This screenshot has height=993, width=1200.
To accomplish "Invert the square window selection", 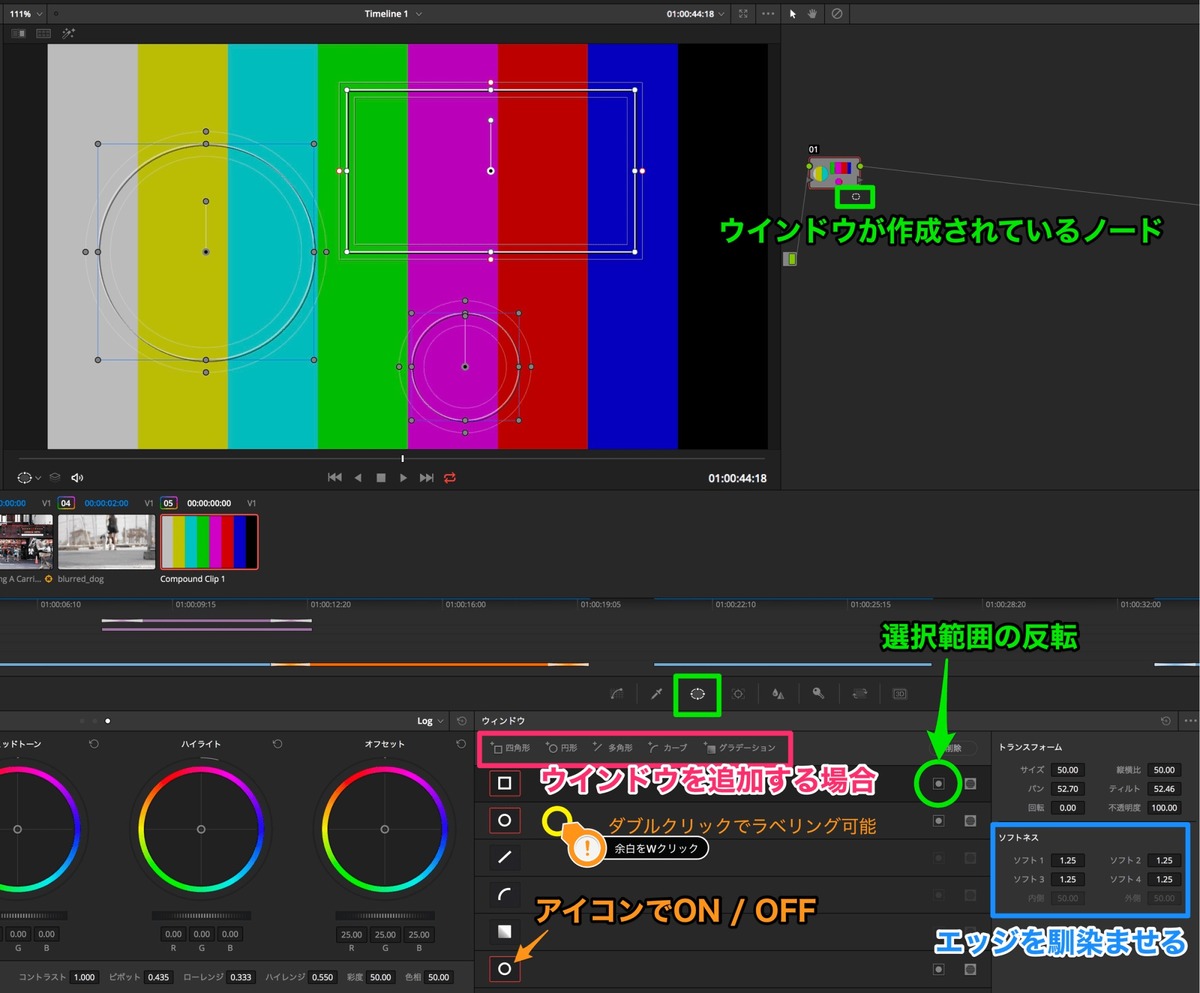I will click(938, 784).
